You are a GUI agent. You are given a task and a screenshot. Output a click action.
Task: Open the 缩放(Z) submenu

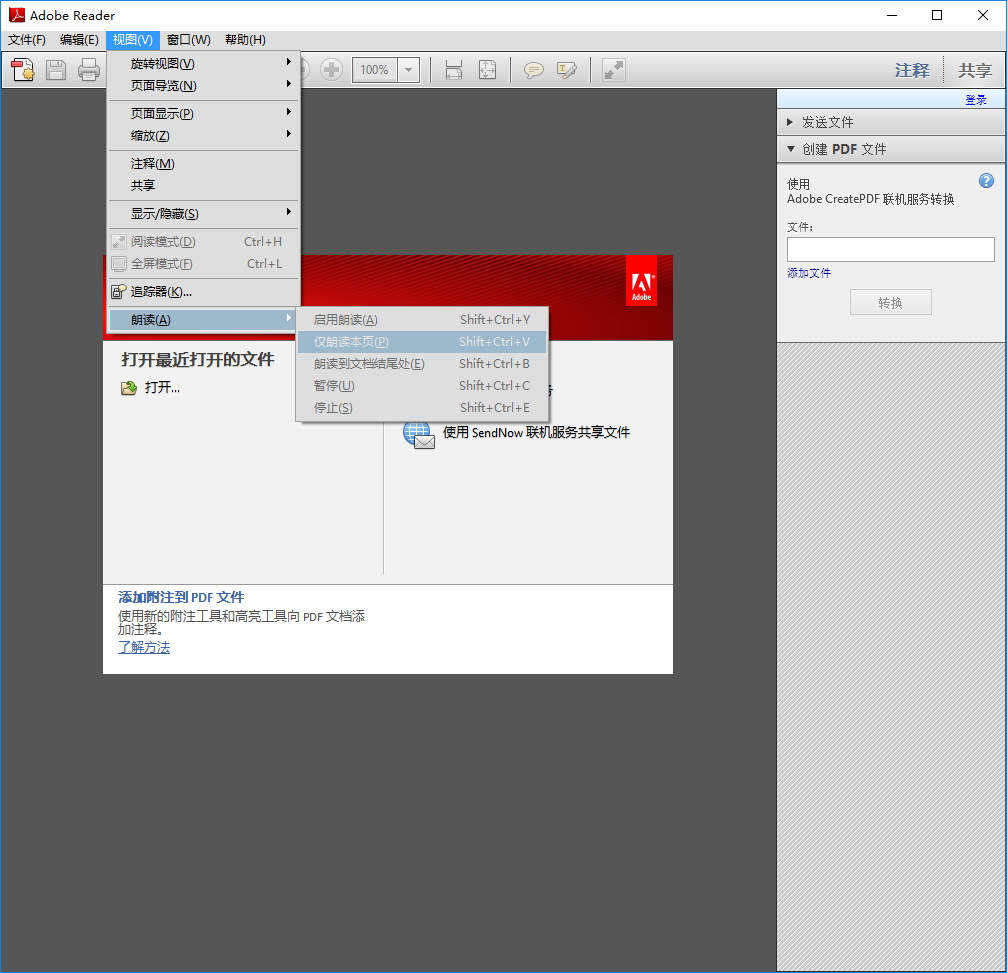204,136
